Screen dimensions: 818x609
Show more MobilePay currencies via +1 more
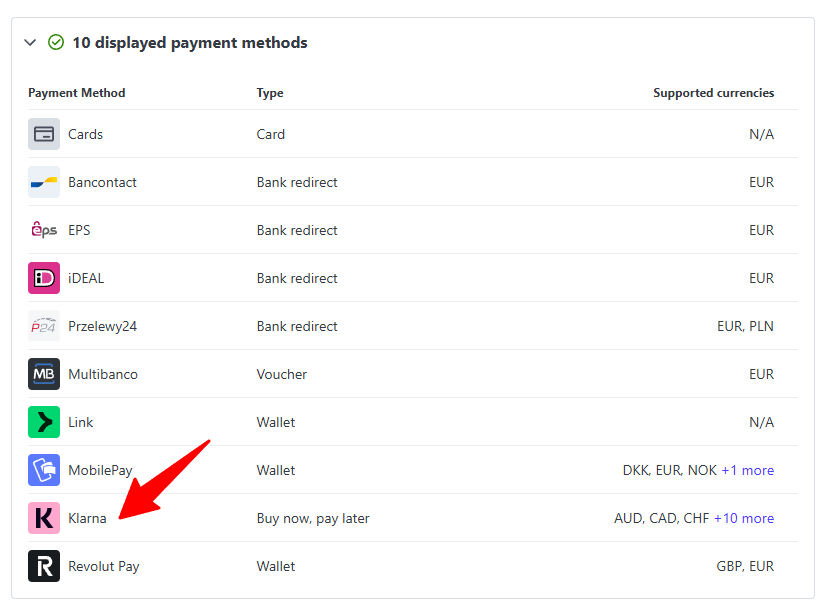pos(748,470)
